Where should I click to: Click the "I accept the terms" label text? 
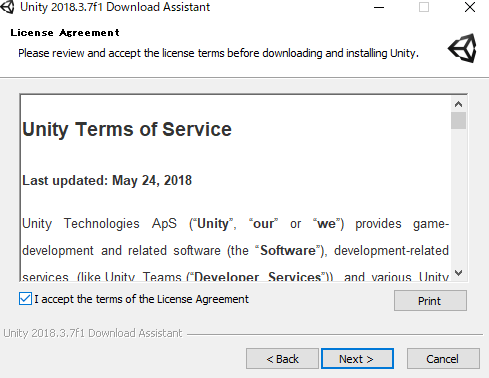point(141,299)
